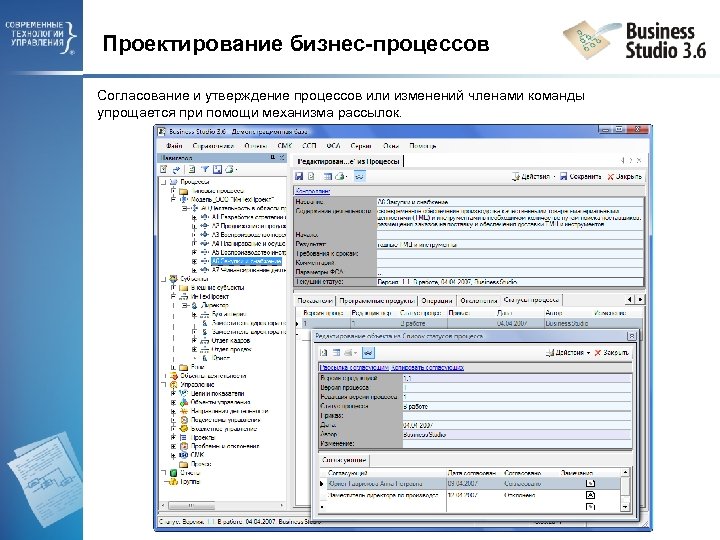Click the first navigator toolbar icon with pencil
The height and width of the screenshot is (540, 720).
[x=164, y=169]
